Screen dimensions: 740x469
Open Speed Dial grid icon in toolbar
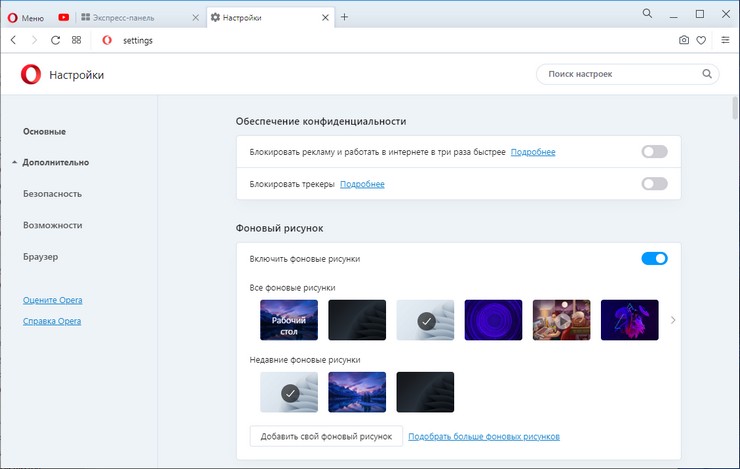pos(77,40)
